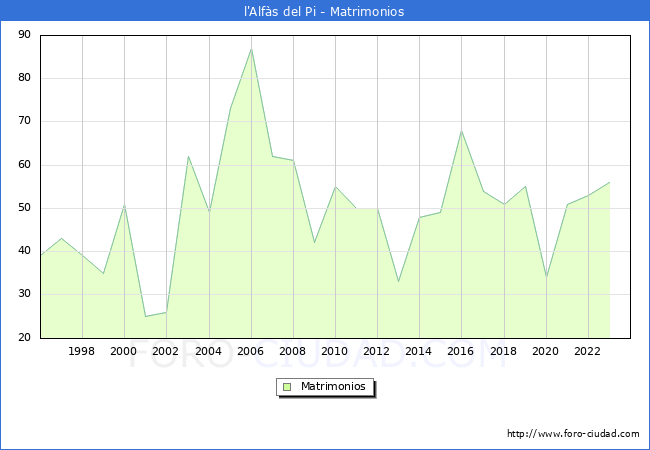The height and width of the screenshot is (450, 650).
Task: Select the 2016 peak data point
Action: [461, 131]
